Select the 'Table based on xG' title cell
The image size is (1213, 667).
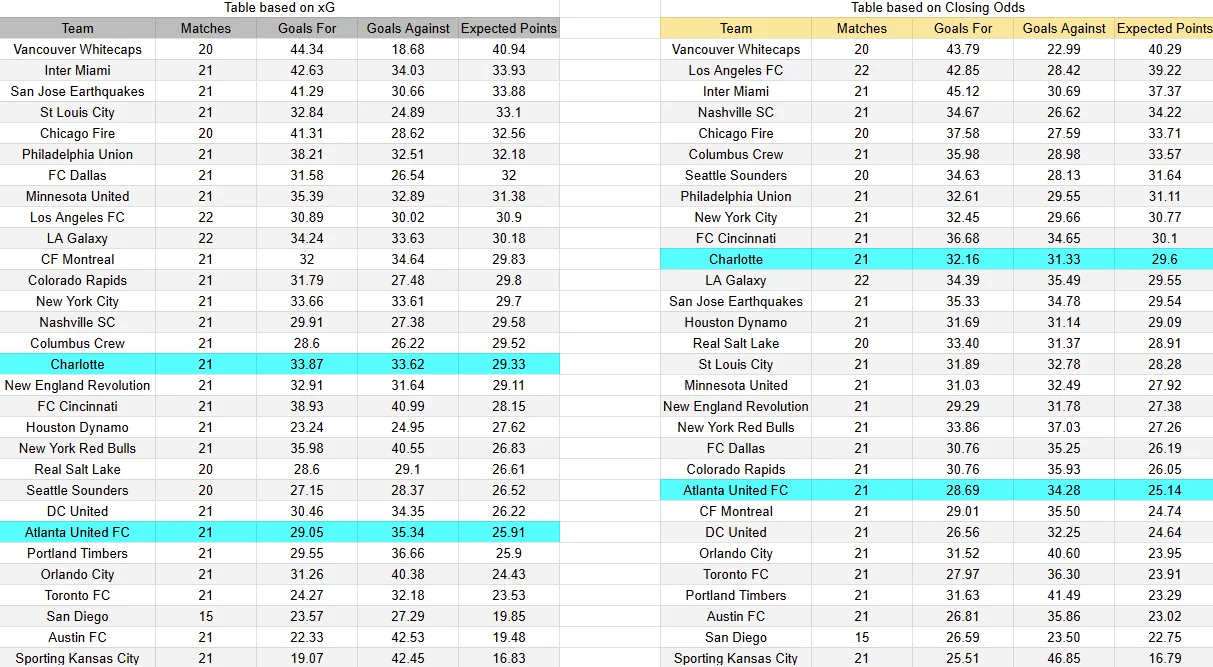[279, 8]
